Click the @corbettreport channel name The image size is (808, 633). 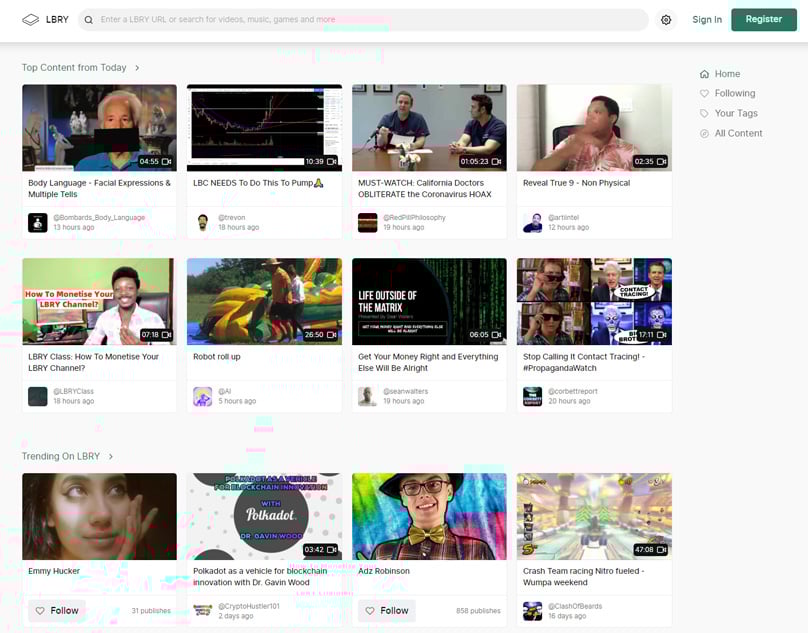click(573, 391)
